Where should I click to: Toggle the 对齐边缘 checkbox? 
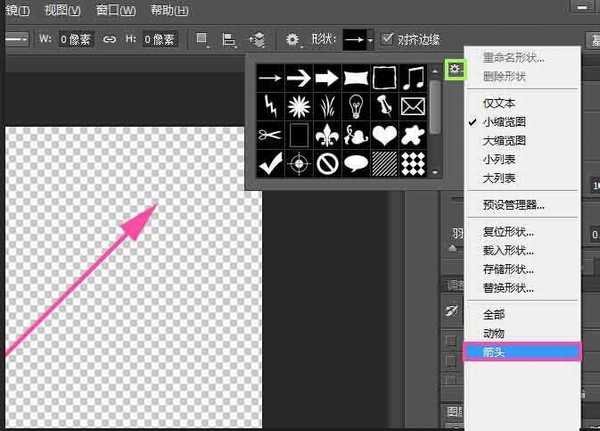(x=388, y=39)
